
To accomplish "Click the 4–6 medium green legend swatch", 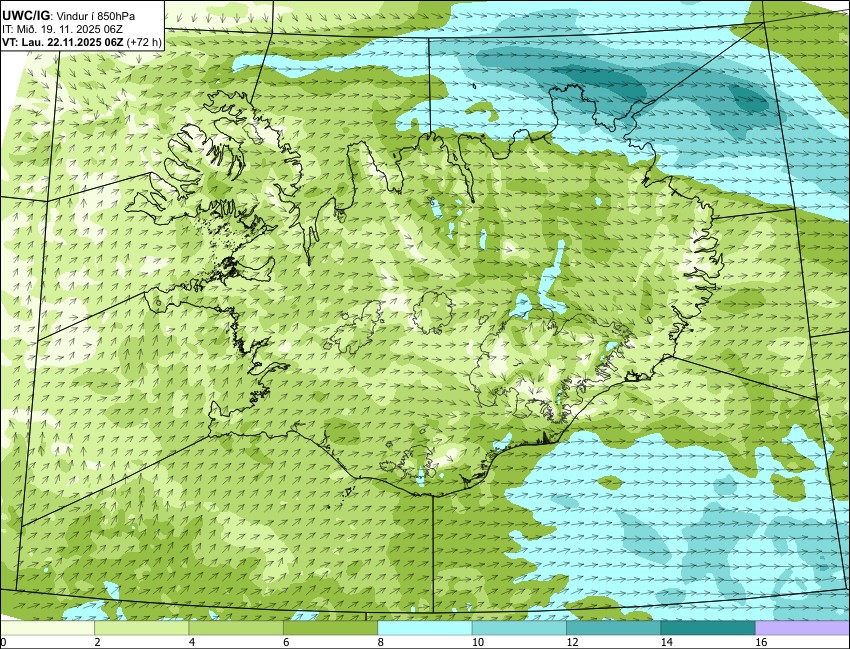I will (x=236, y=628).
